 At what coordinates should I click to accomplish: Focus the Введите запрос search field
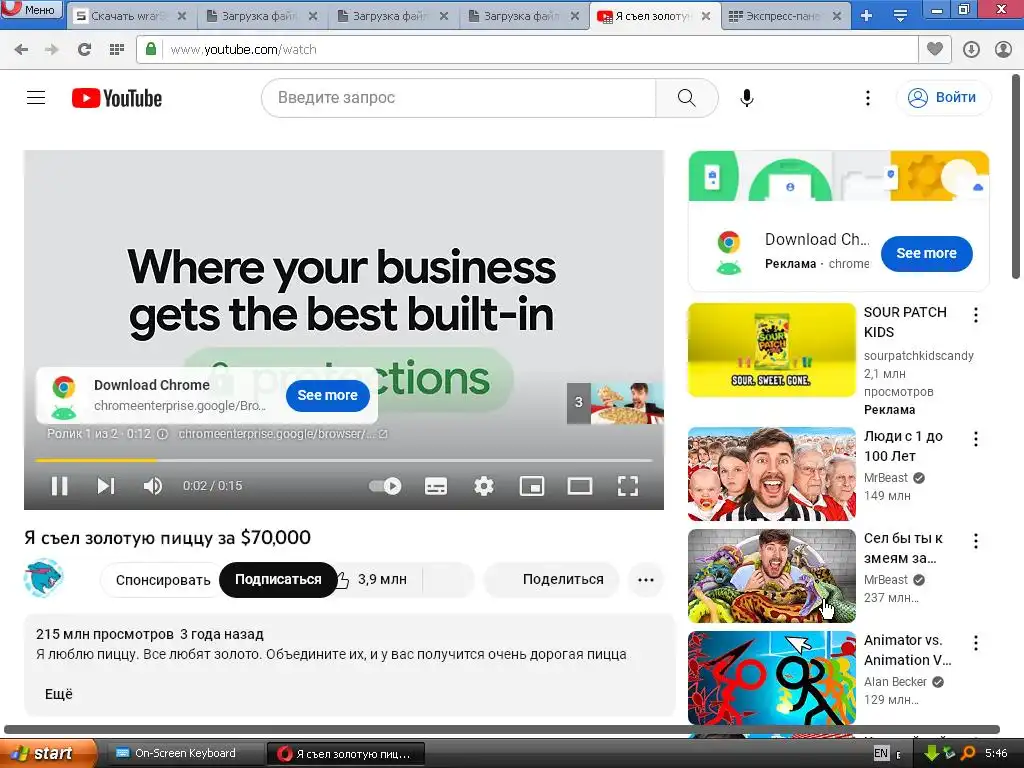pyautogui.click(x=458, y=98)
